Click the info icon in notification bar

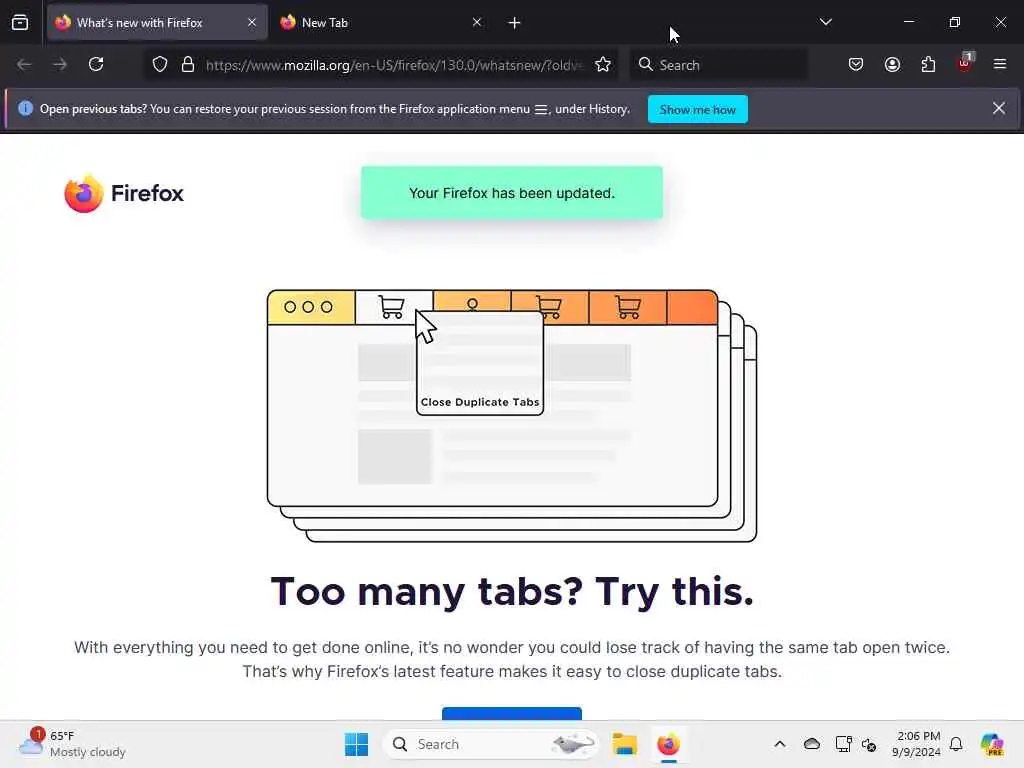25,108
